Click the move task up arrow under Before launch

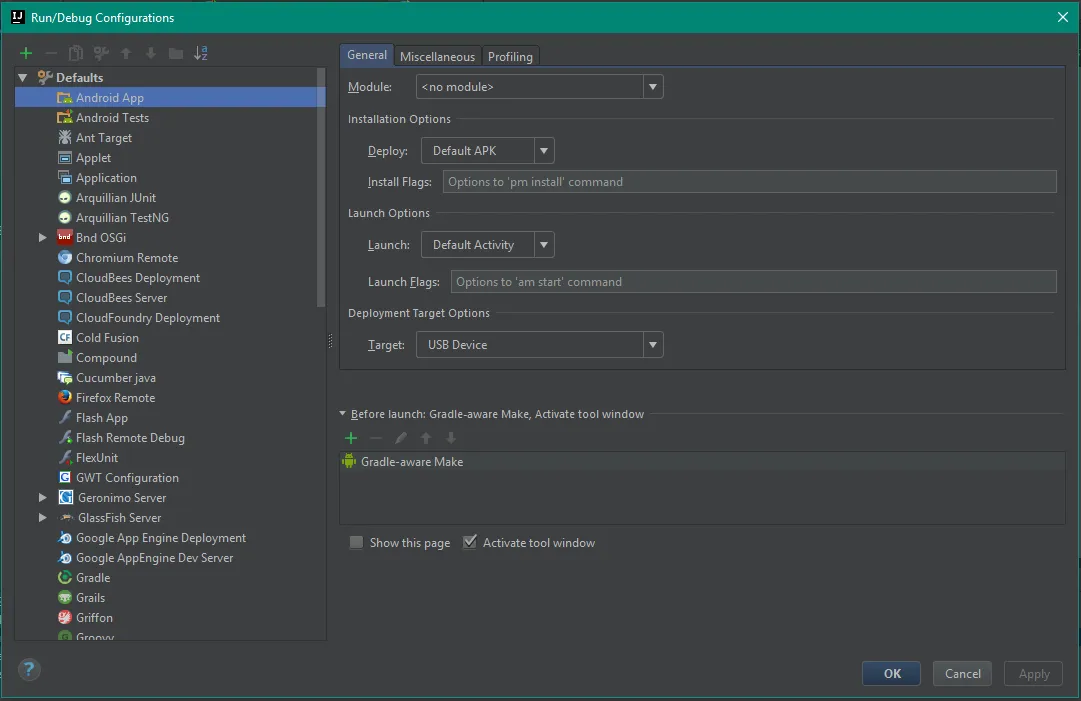pyautogui.click(x=426, y=438)
